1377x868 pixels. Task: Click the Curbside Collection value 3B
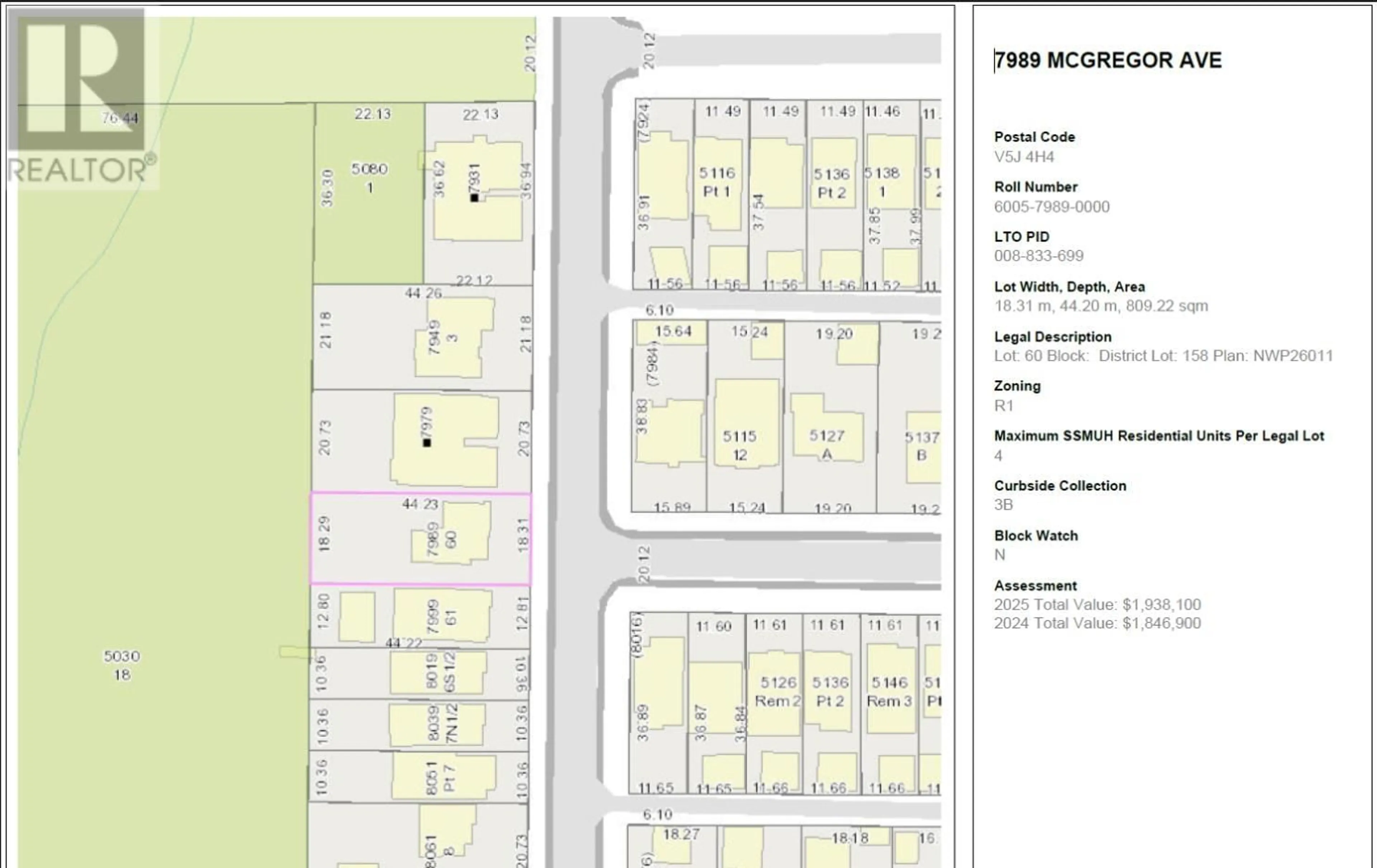pos(1004,504)
